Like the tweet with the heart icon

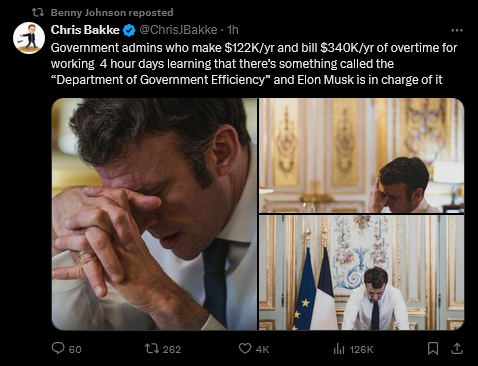point(245,349)
